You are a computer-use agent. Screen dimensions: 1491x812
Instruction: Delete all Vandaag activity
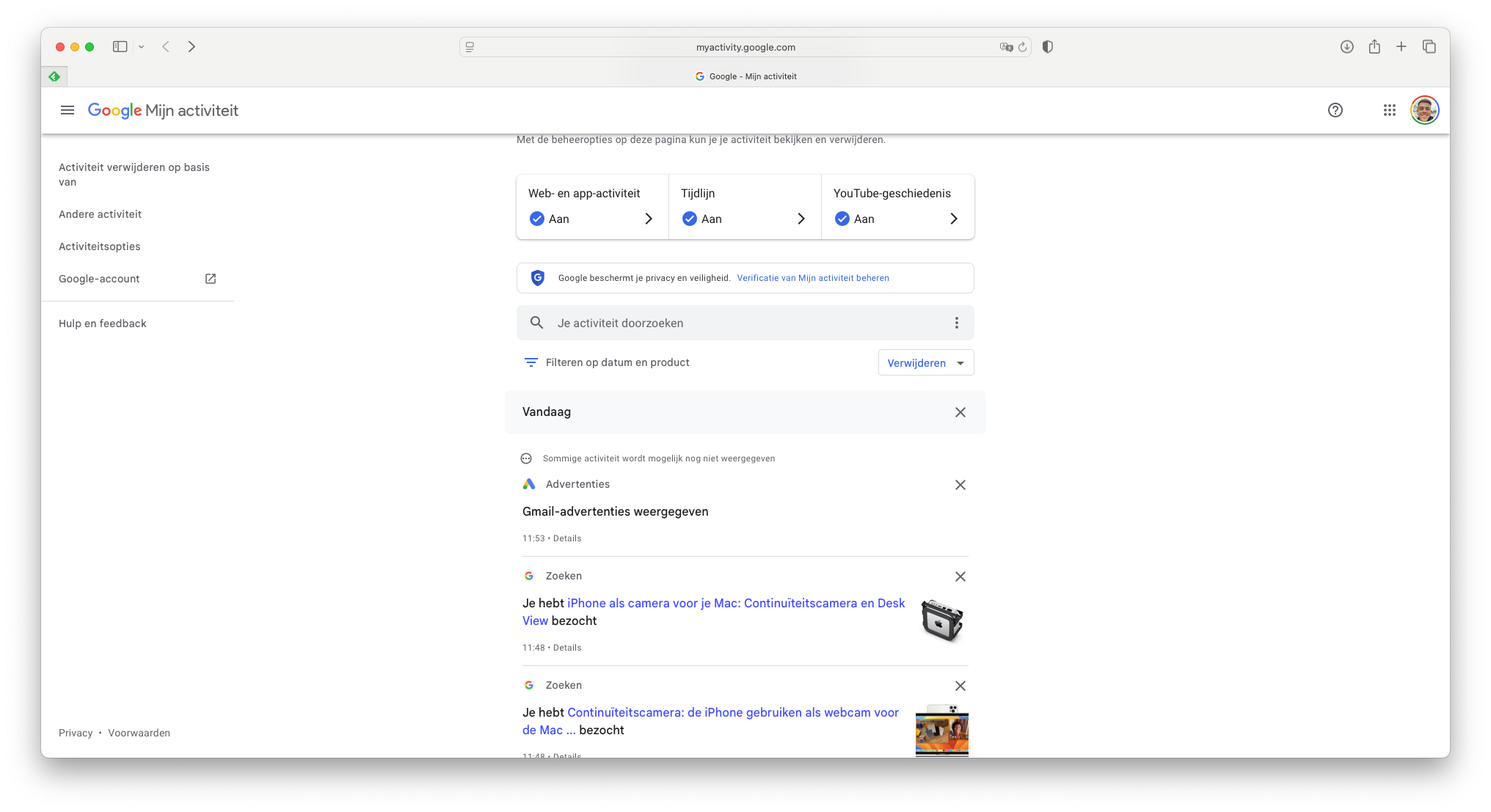(960, 412)
